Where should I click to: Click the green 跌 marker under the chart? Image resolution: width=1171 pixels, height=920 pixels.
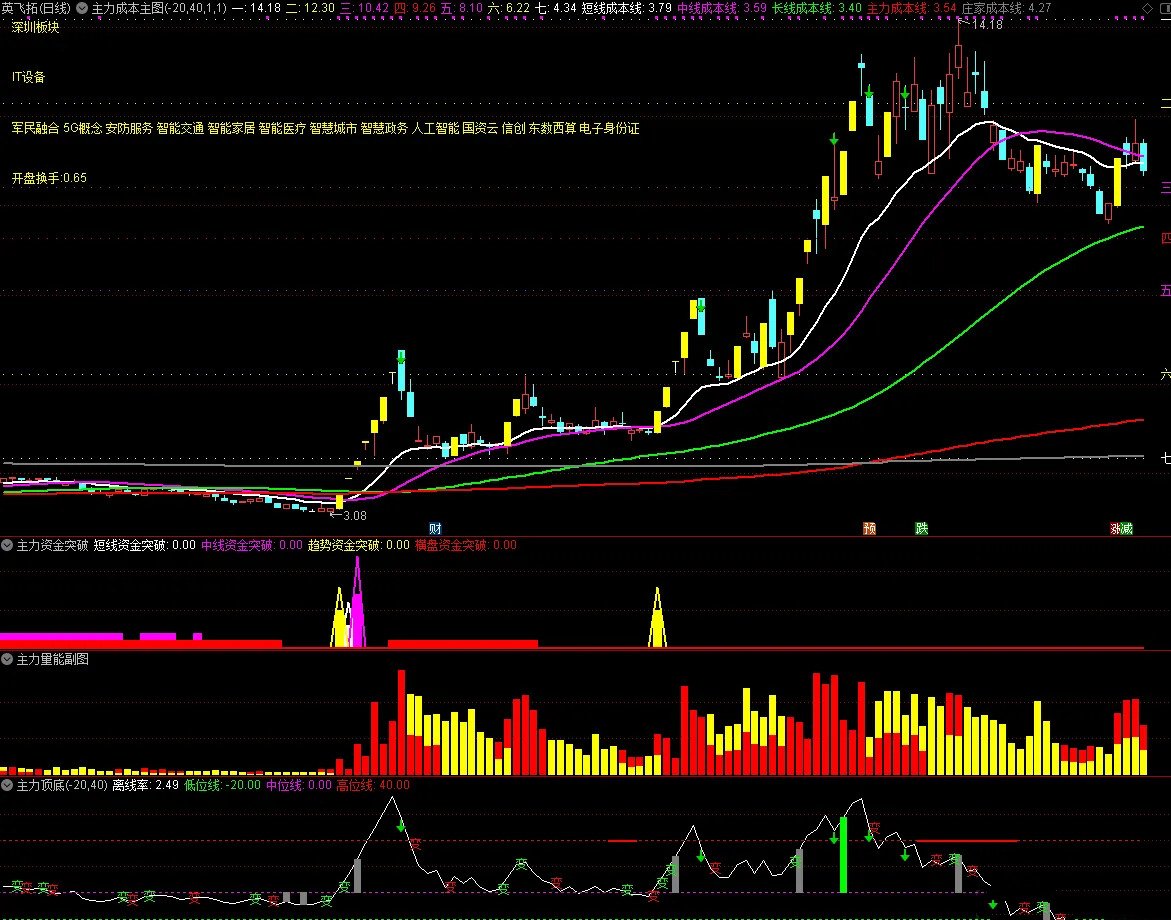click(921, 528)
